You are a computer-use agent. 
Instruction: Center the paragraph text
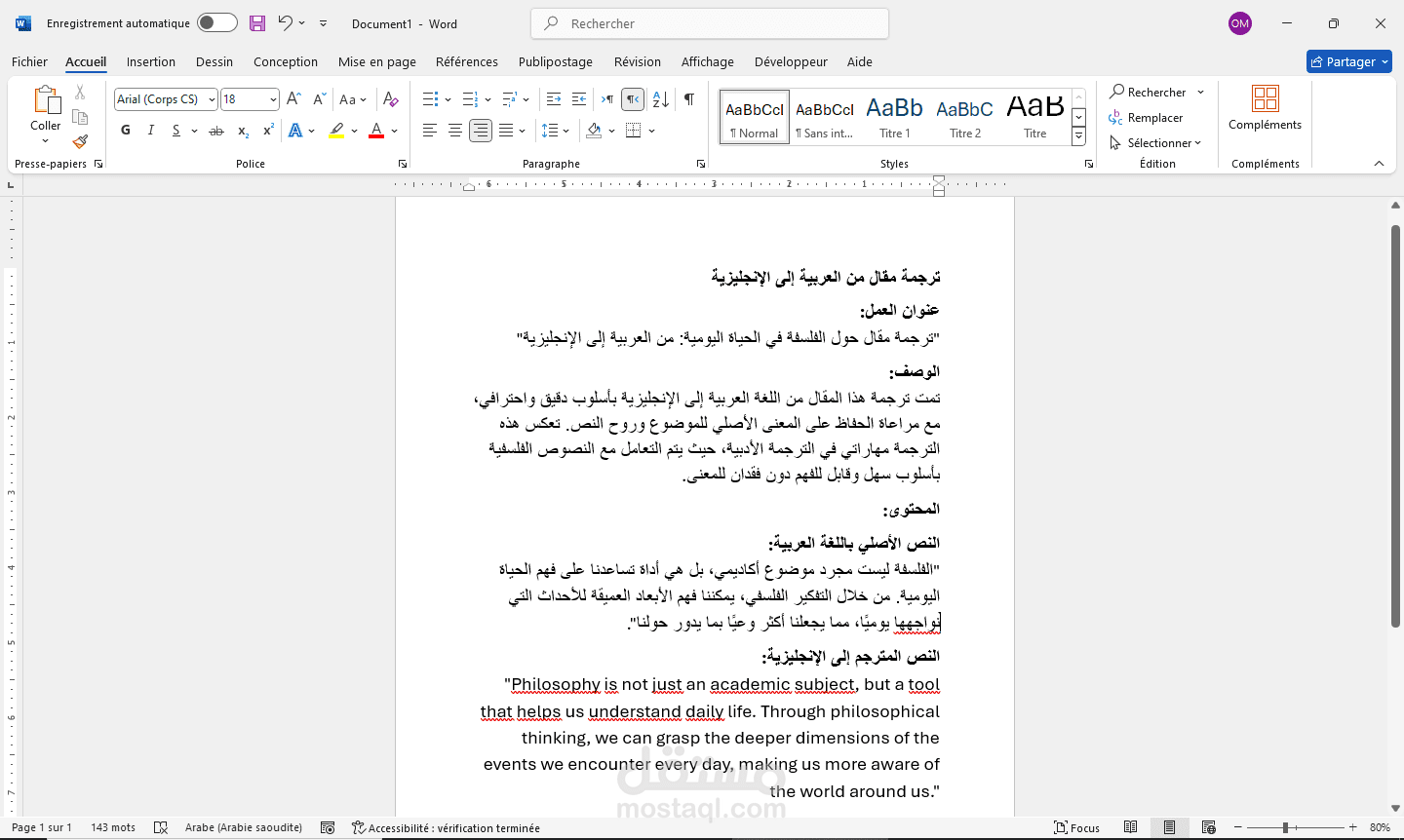(454, 131)
